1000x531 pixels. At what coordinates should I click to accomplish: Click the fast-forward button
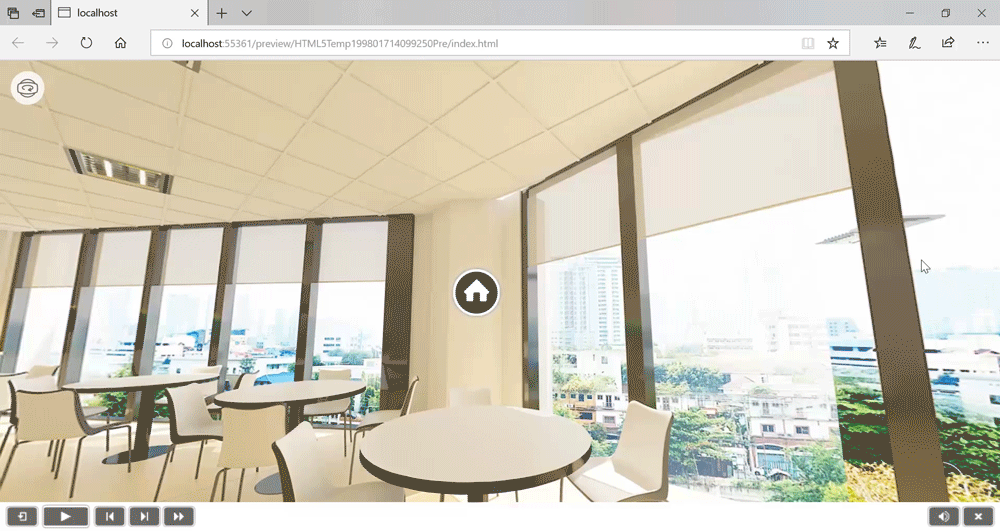178,516
